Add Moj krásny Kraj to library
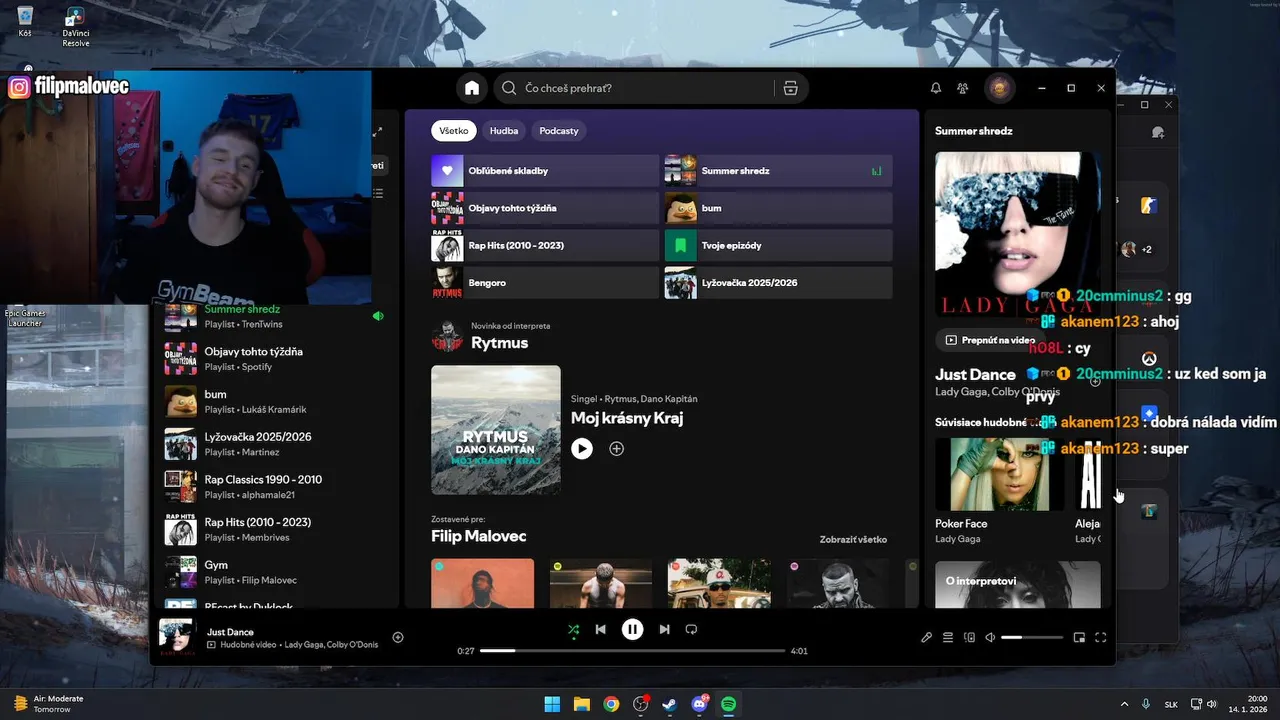The image size is (1280, 720). tap(617, 449)
